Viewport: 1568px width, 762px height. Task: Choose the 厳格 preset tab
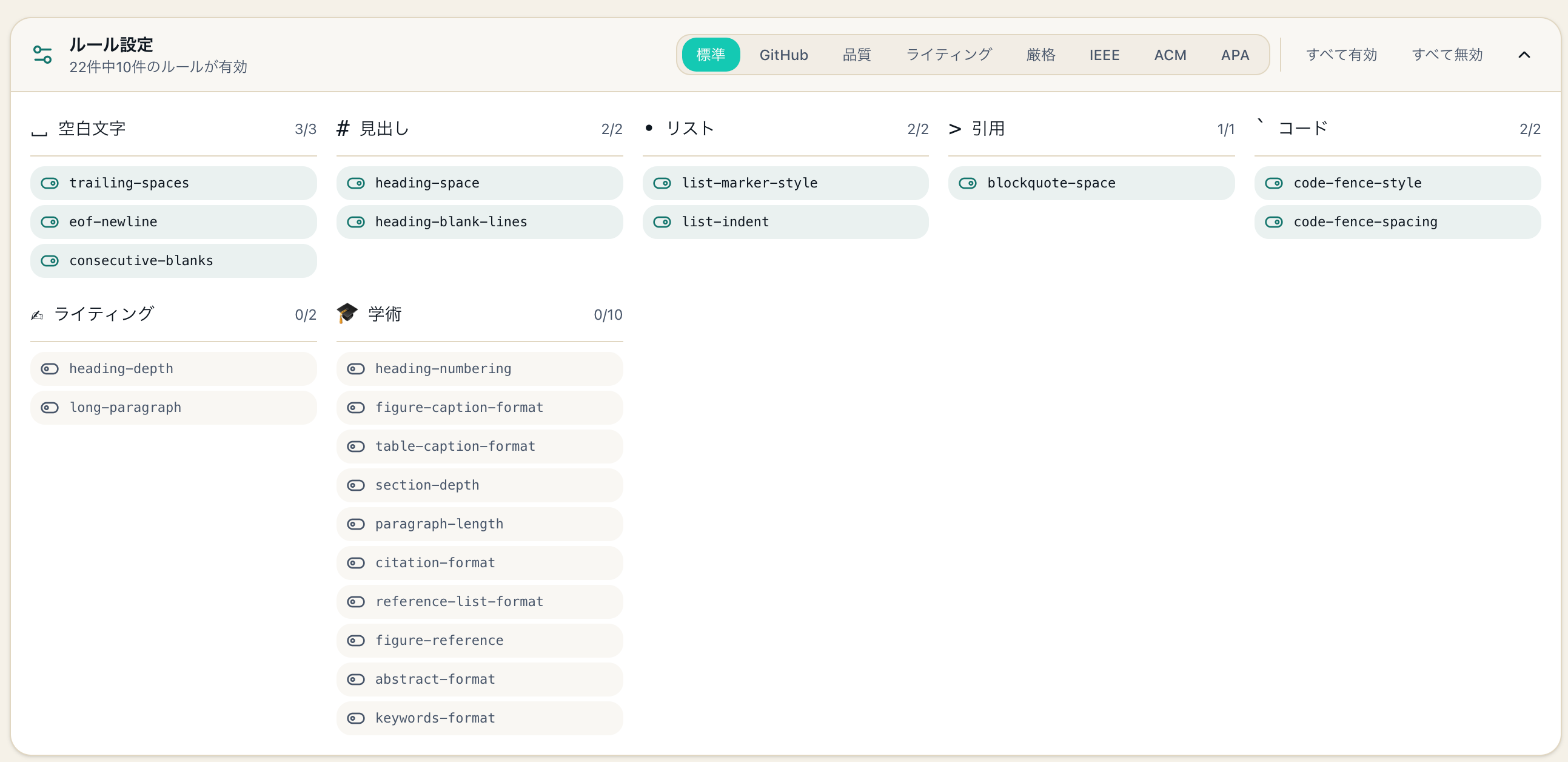1040,55
